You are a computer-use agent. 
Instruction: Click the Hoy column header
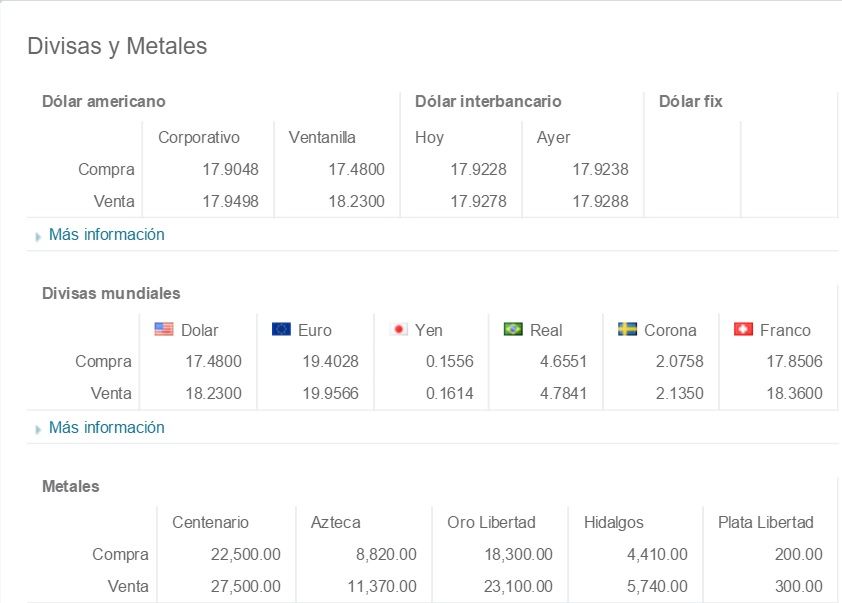430,137
